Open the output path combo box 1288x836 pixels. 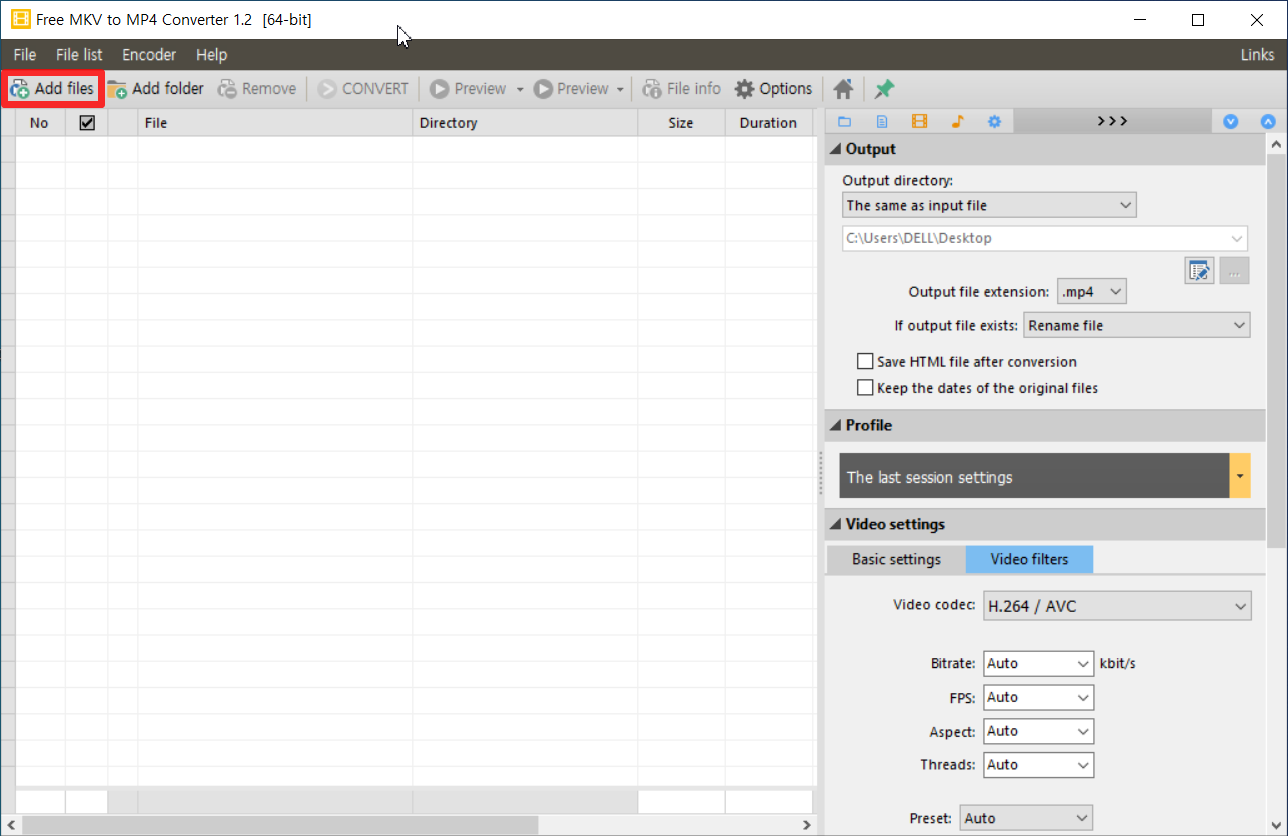point(1045,238)
